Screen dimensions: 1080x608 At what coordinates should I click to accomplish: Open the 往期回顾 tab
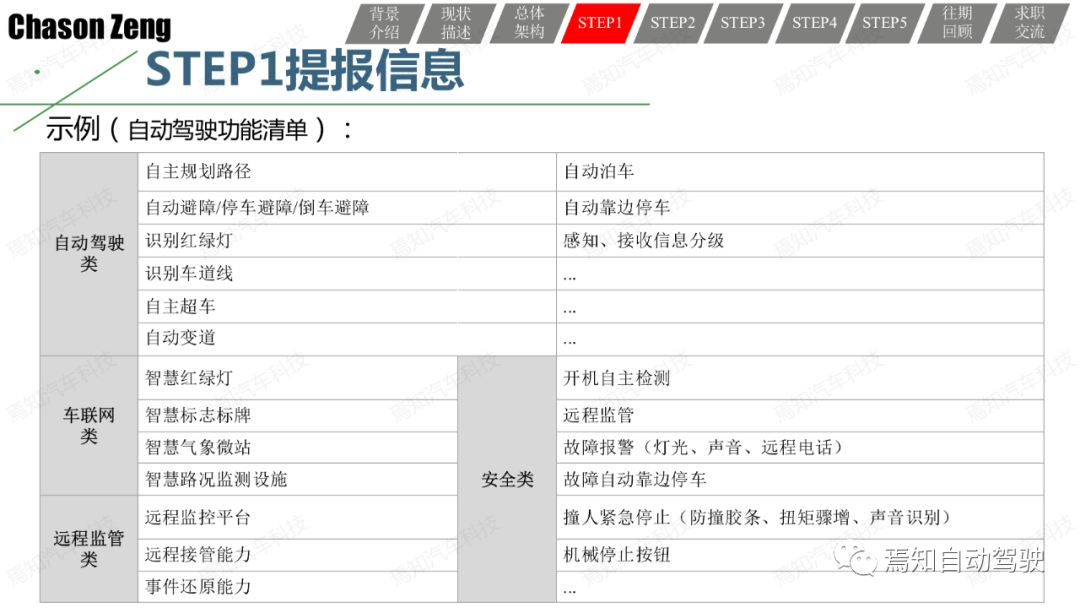tap(957, 23)
